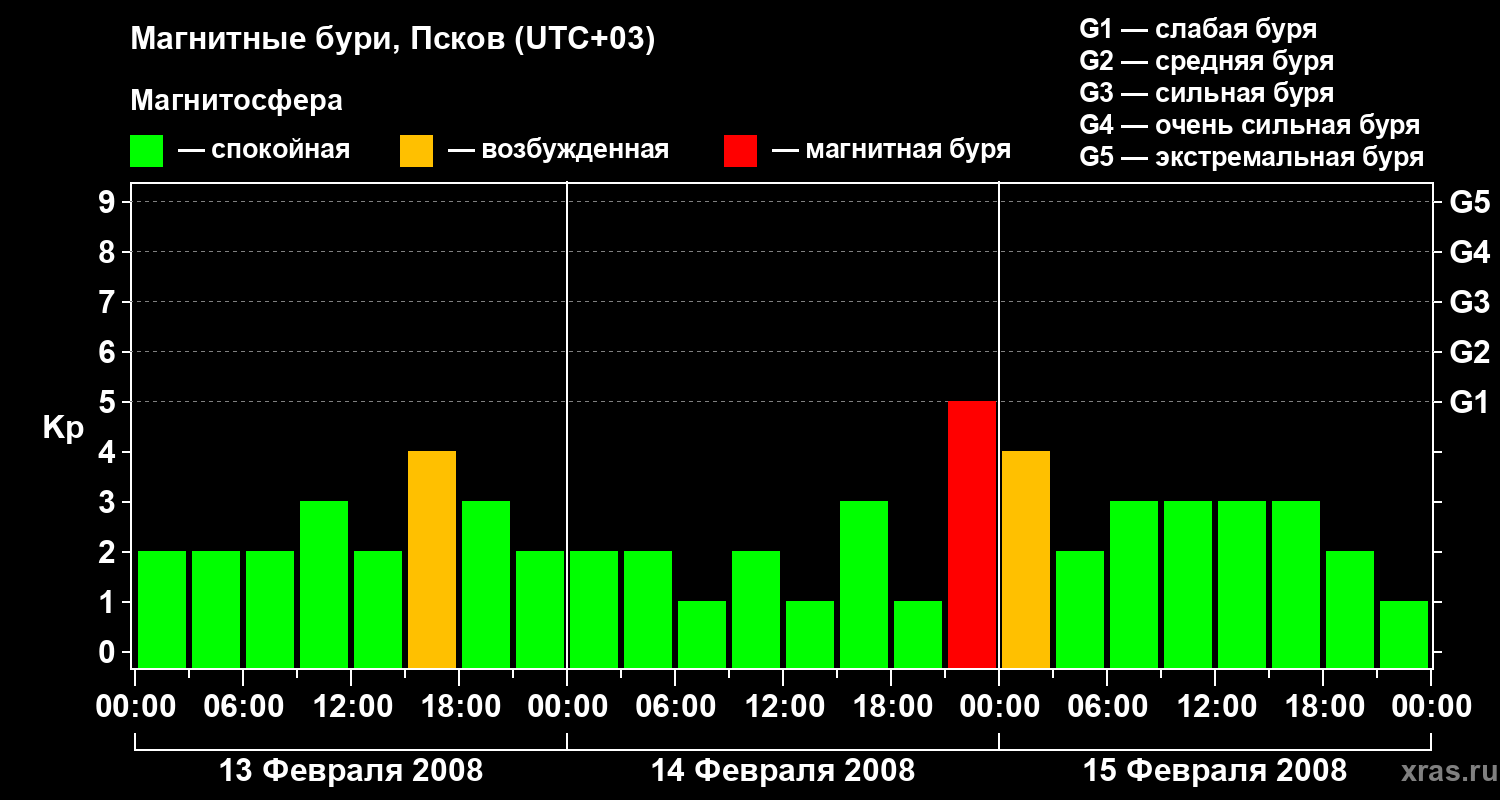Screen dimensions: 1500x800
Task: Click the '18:00' time label above 13 Февраля
Action: 460,708
